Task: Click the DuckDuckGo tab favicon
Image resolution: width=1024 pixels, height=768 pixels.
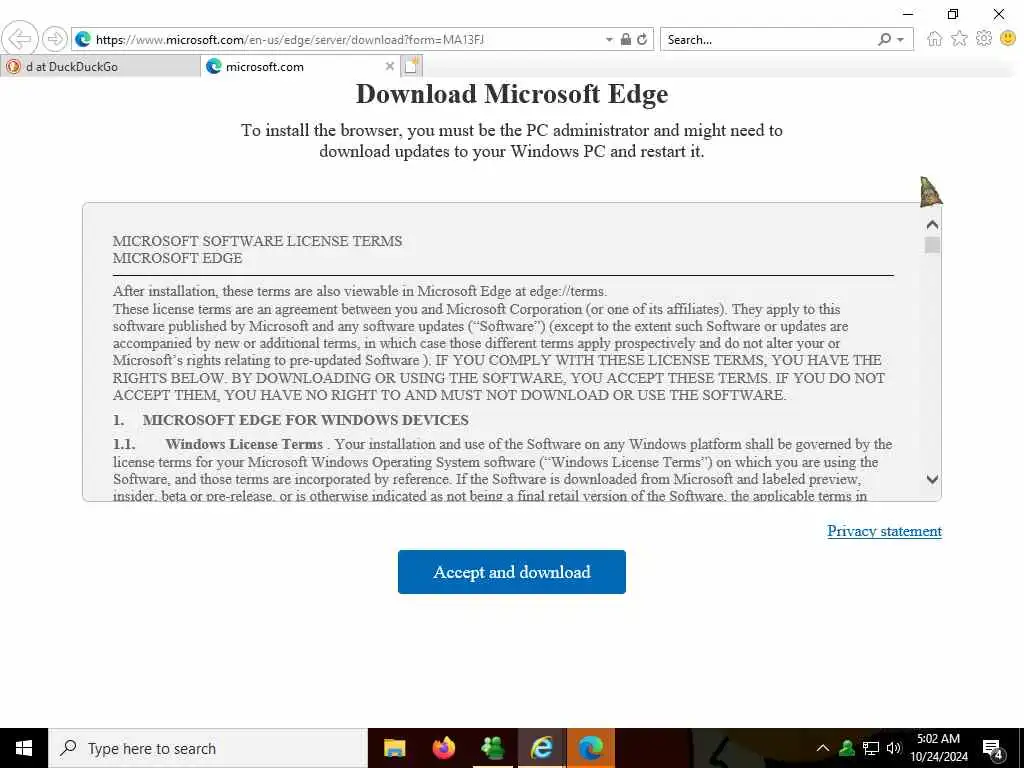Action: tap(13, 67)
